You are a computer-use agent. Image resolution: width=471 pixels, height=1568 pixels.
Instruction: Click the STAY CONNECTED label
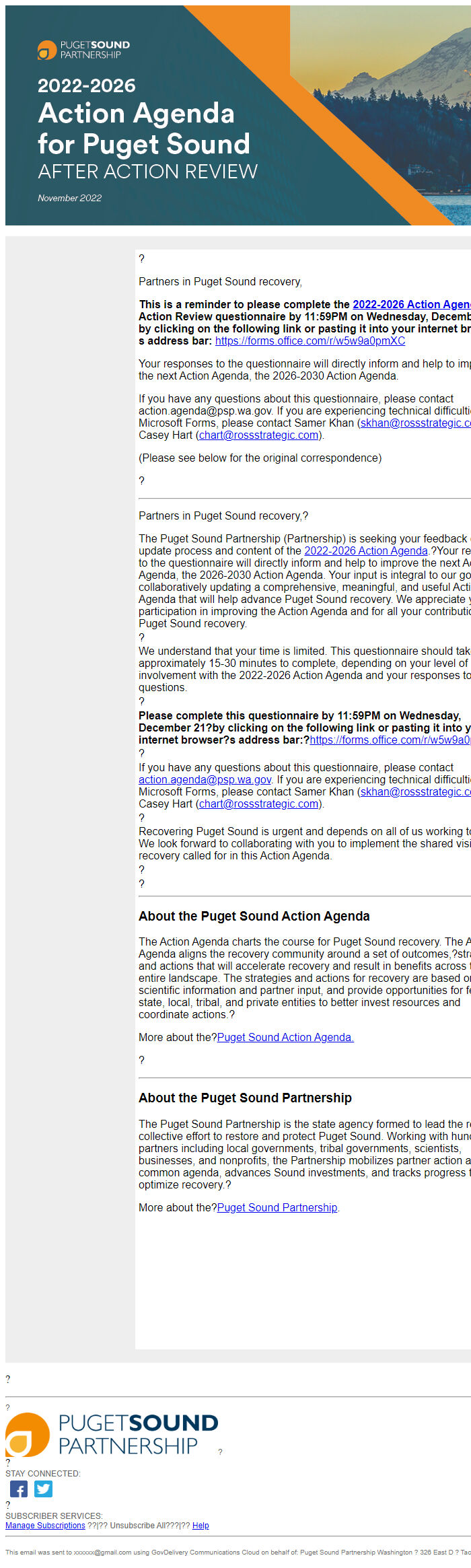point(43,1473)
